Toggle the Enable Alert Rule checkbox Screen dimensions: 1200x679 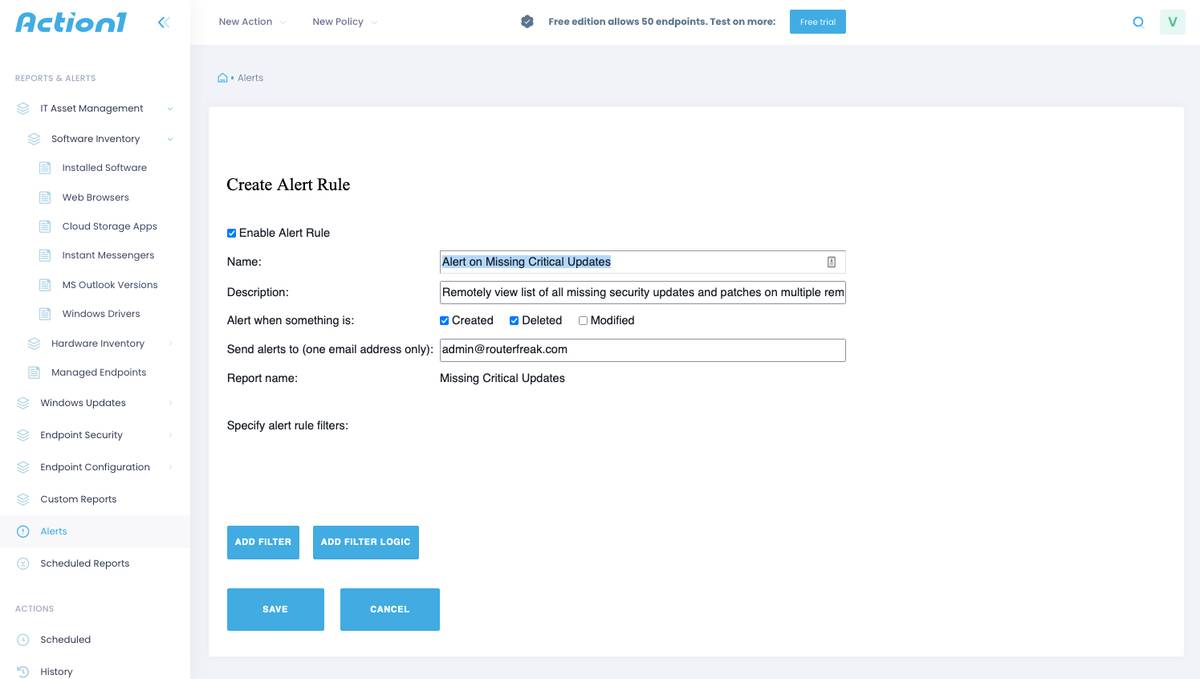pos(232,233)
